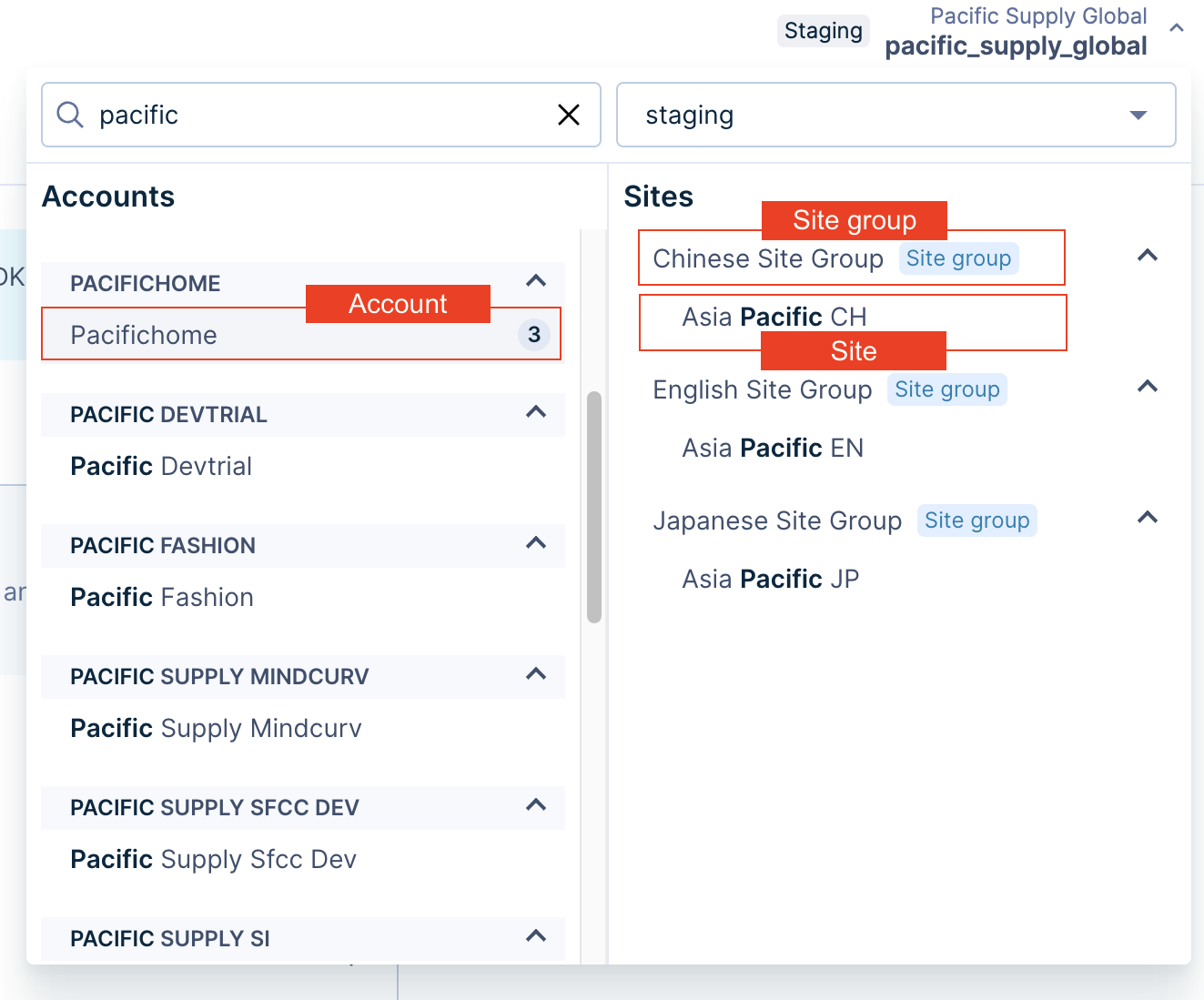Click the accounts list scrollbar

pyautogui.click(x=594, y=507)
